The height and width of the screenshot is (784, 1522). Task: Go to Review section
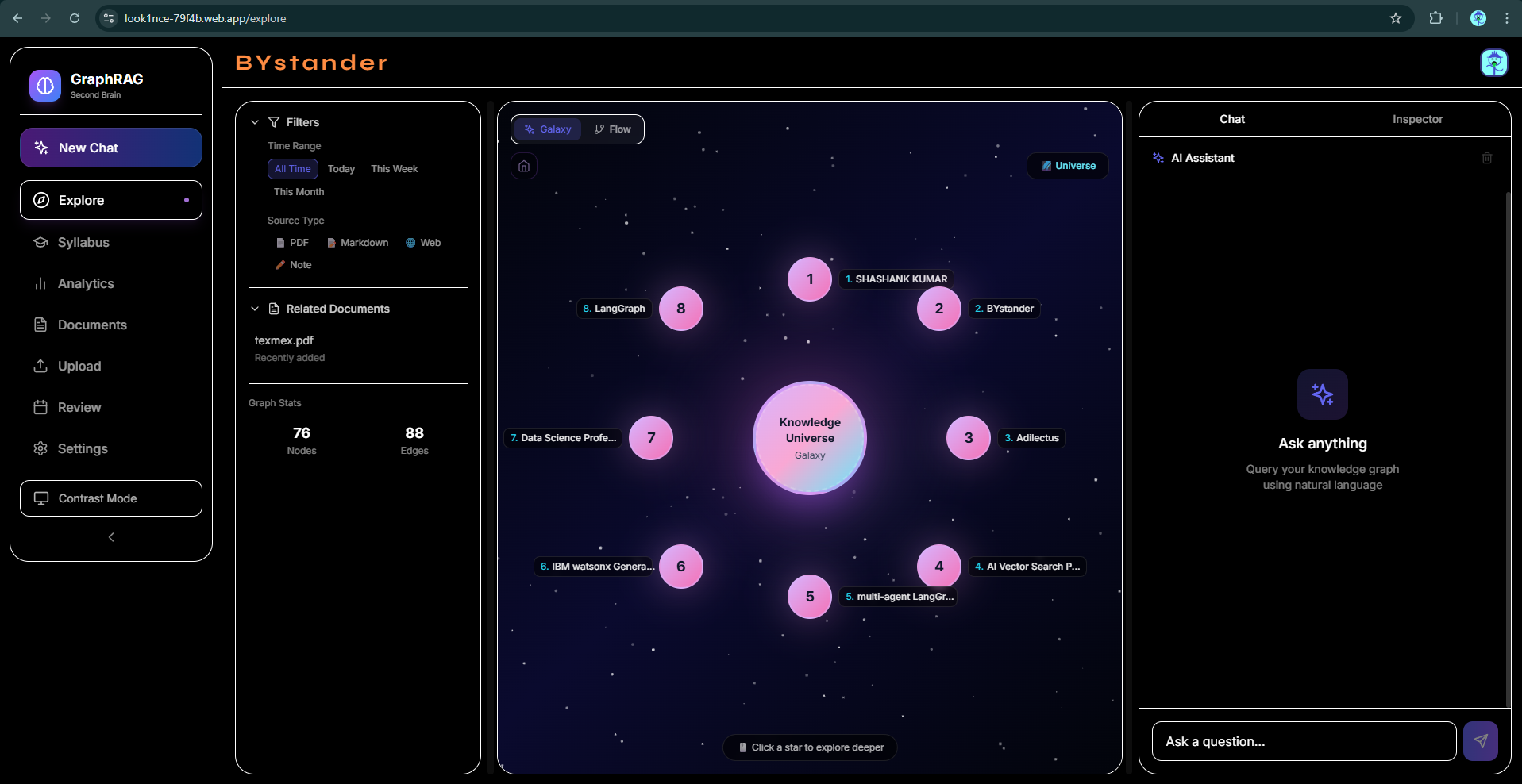[x=111, y=407]
